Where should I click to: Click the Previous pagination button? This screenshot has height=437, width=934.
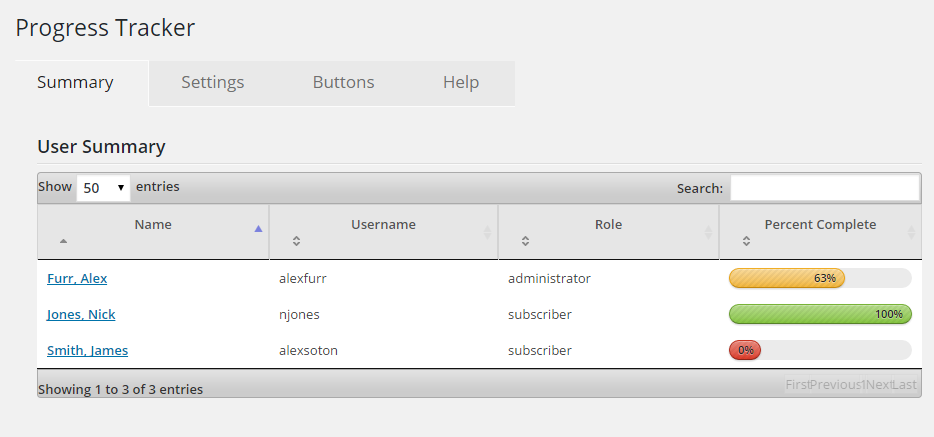[835, 385]
